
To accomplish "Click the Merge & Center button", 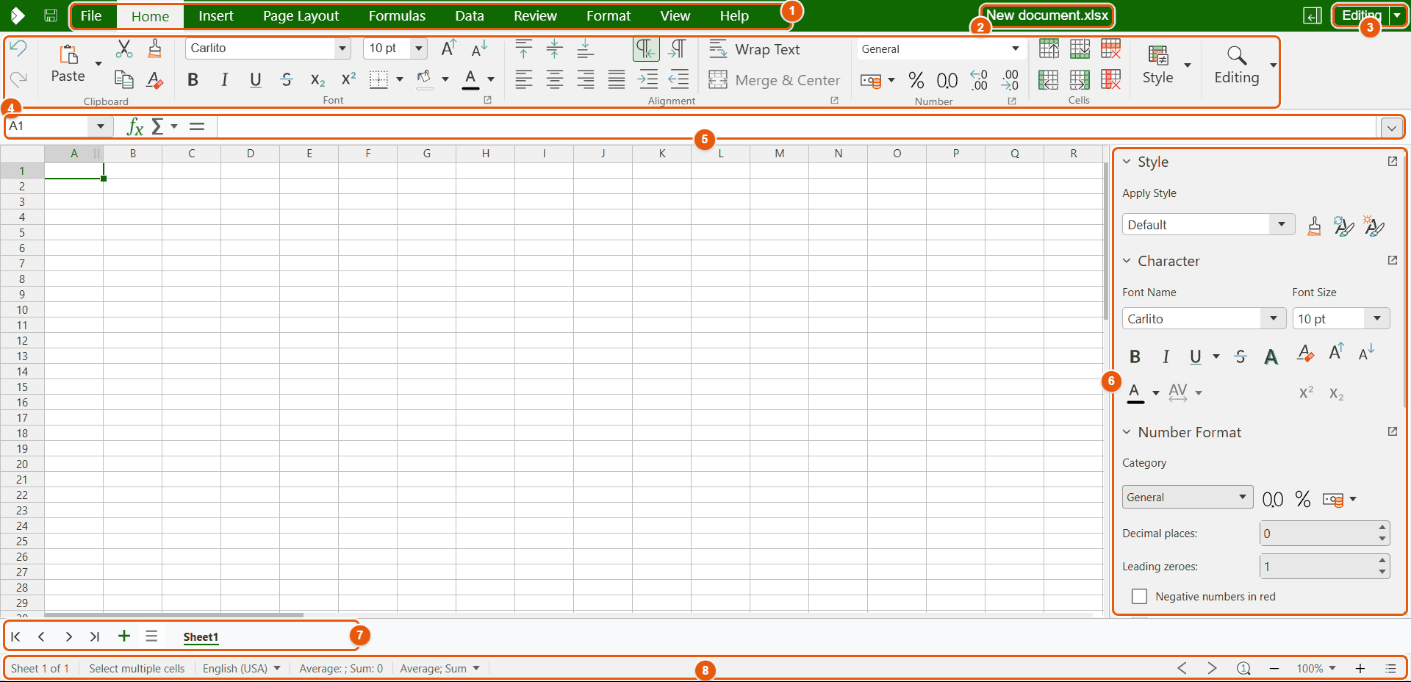I will click(775, 80).
